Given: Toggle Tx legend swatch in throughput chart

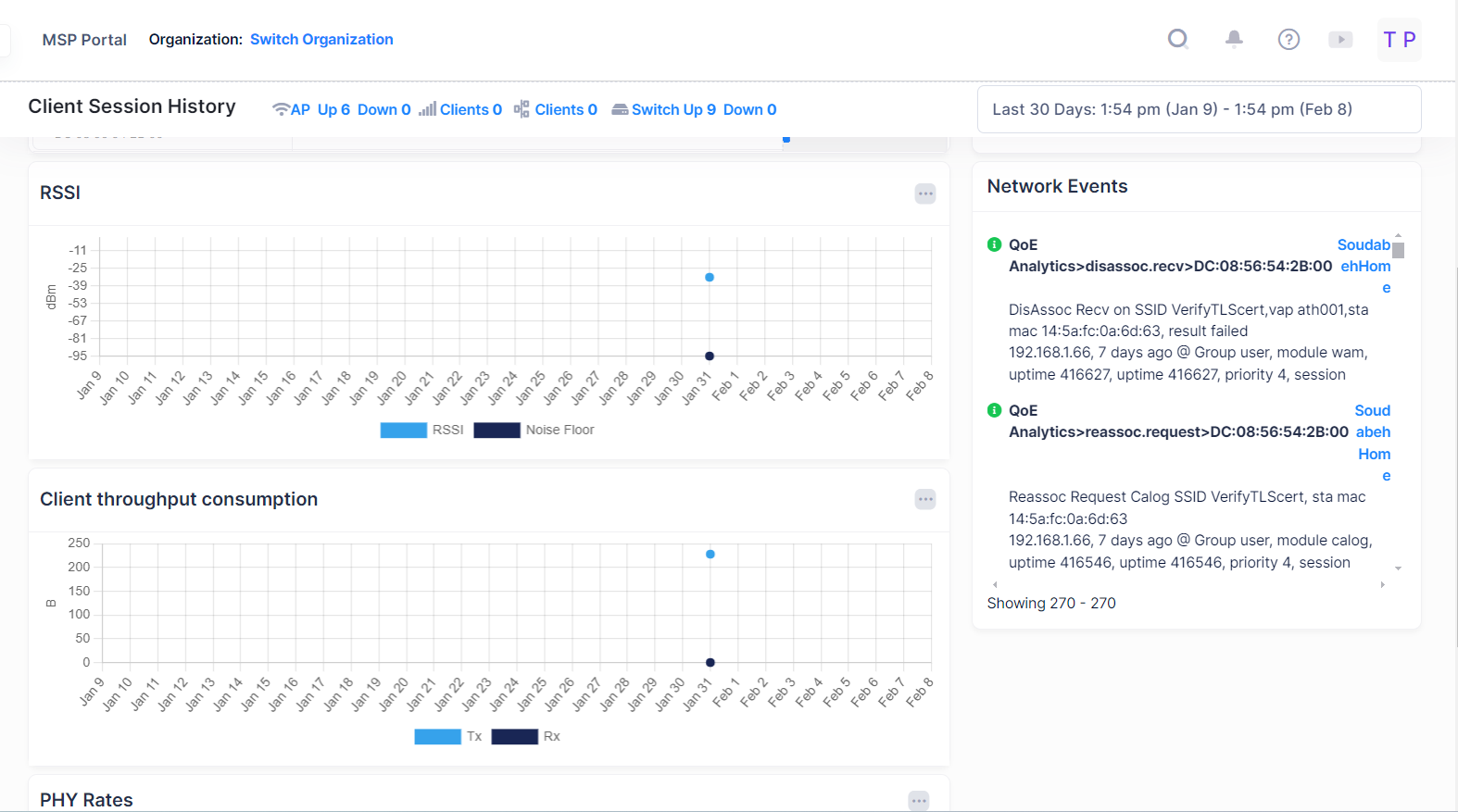Looking at the screenshot, I should pyautogui.click(x=438, y=737).
